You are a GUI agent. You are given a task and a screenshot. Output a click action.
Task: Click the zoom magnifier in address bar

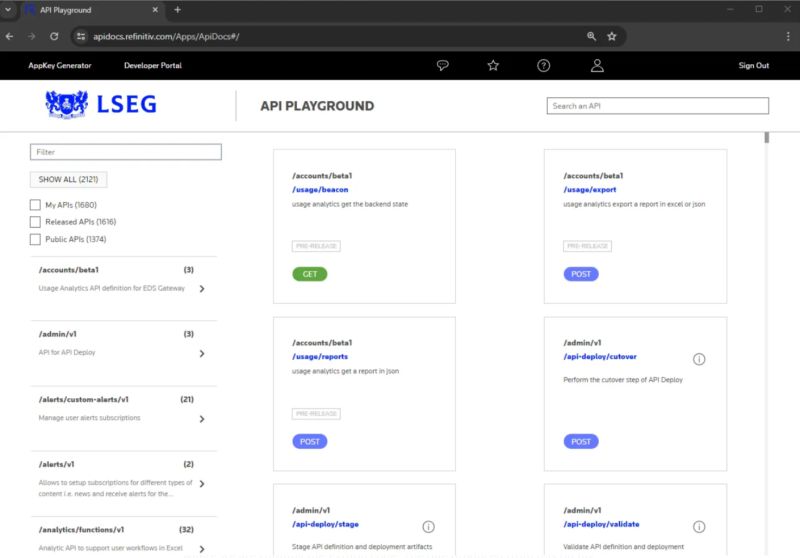point(591,36)
